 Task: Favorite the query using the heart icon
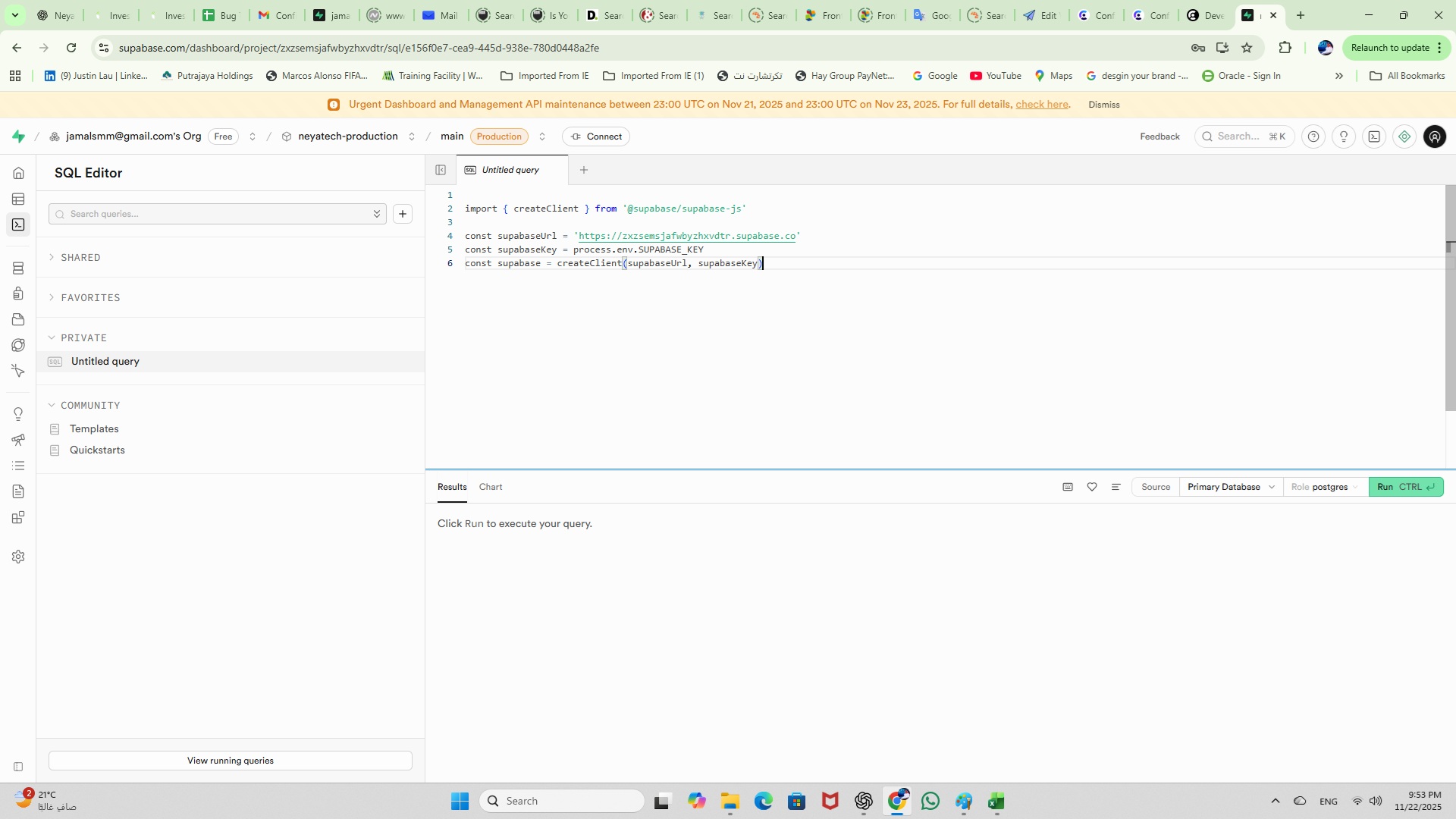coord(1092,487)
